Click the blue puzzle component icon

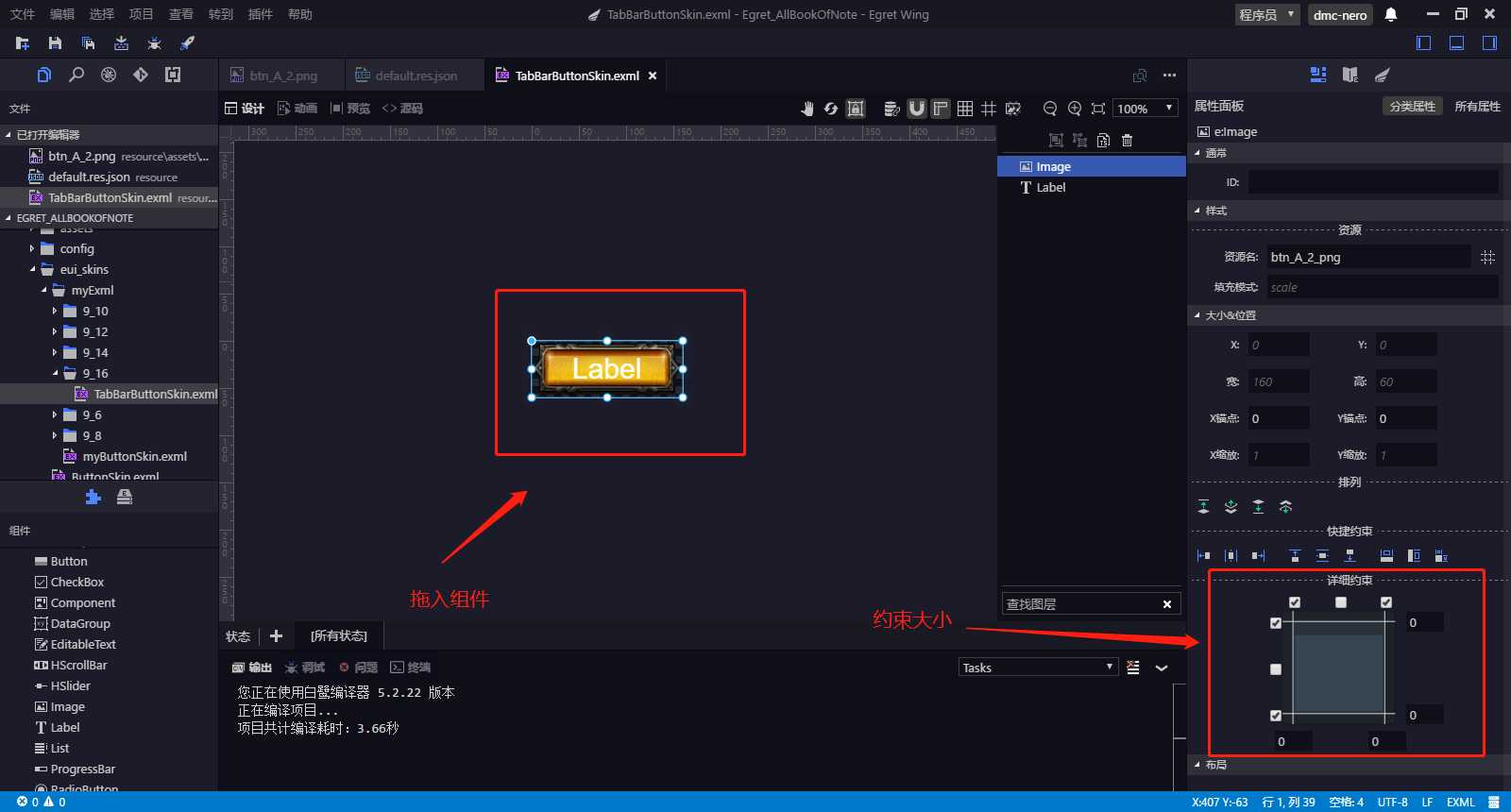pos(93,497)
